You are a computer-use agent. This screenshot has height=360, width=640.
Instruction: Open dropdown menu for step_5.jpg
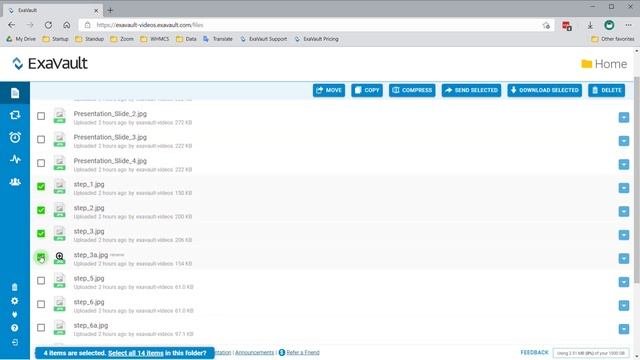pyautogui.click(x=624, y=282)
